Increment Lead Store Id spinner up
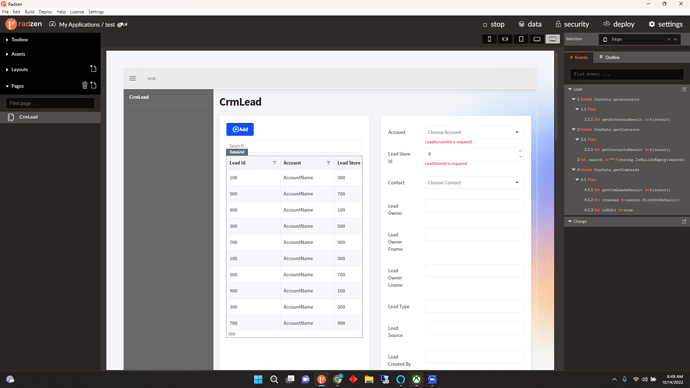 [x=520, y=151]
